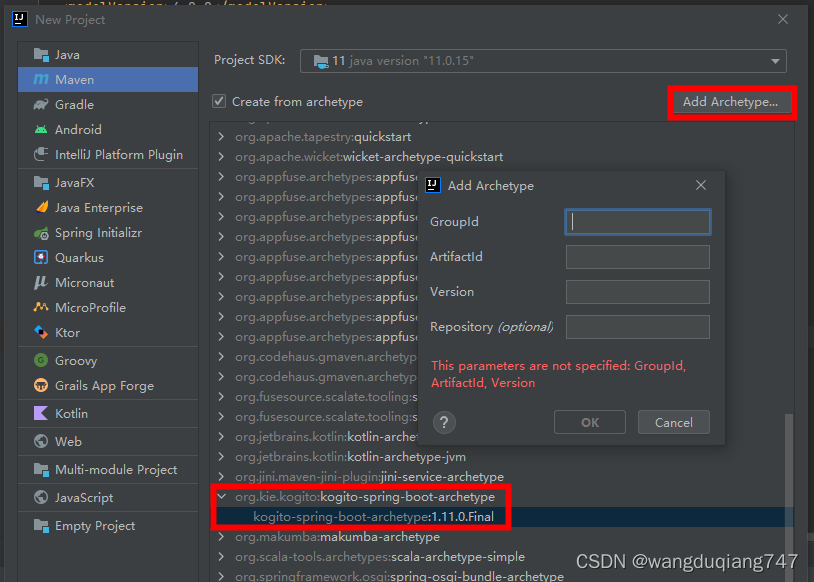This screenshot has width=814, height=582.
Task: Select Maven project type label
Action: (x=75, y=79)
